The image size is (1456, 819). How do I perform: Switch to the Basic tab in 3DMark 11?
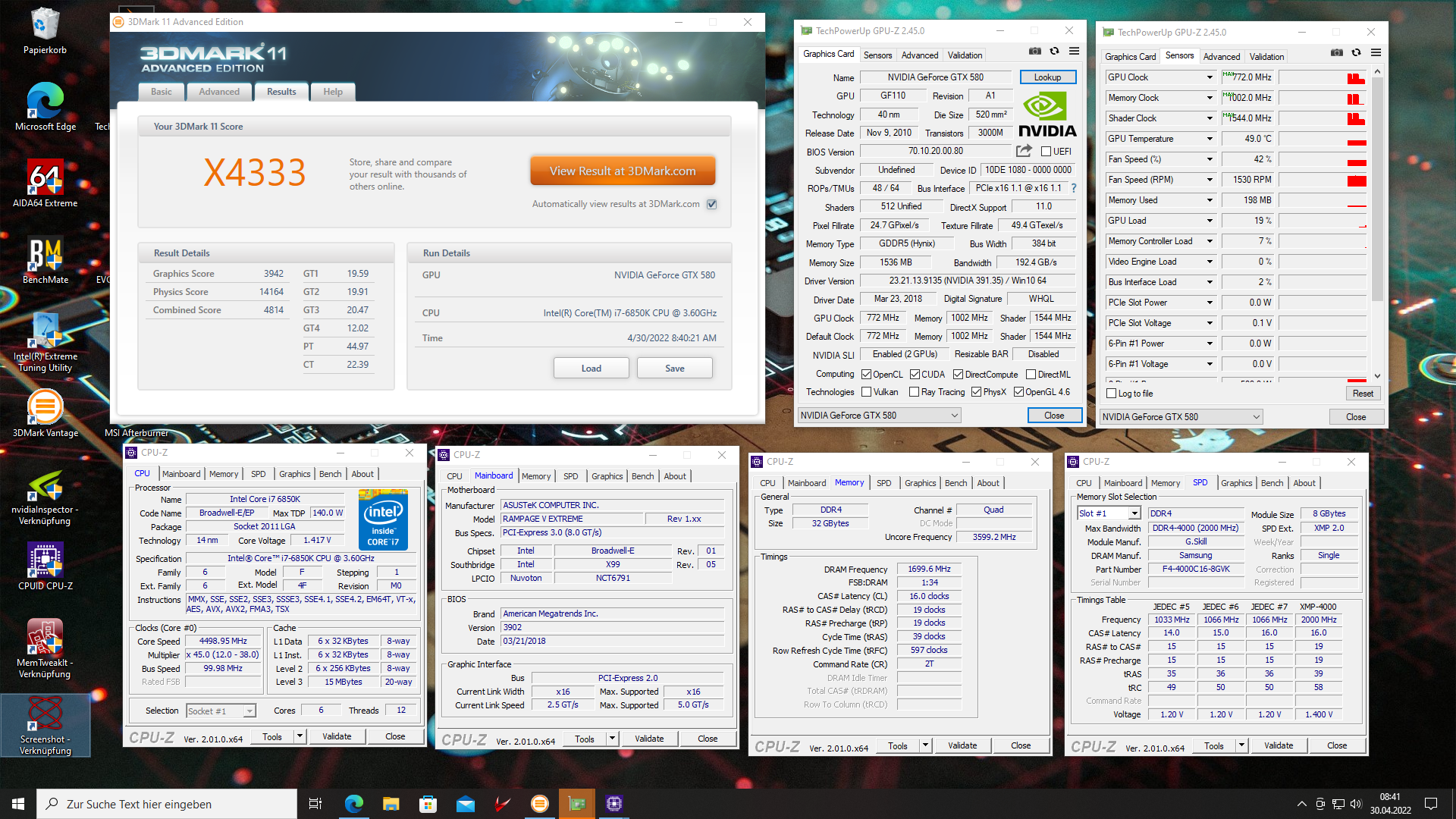161,92
